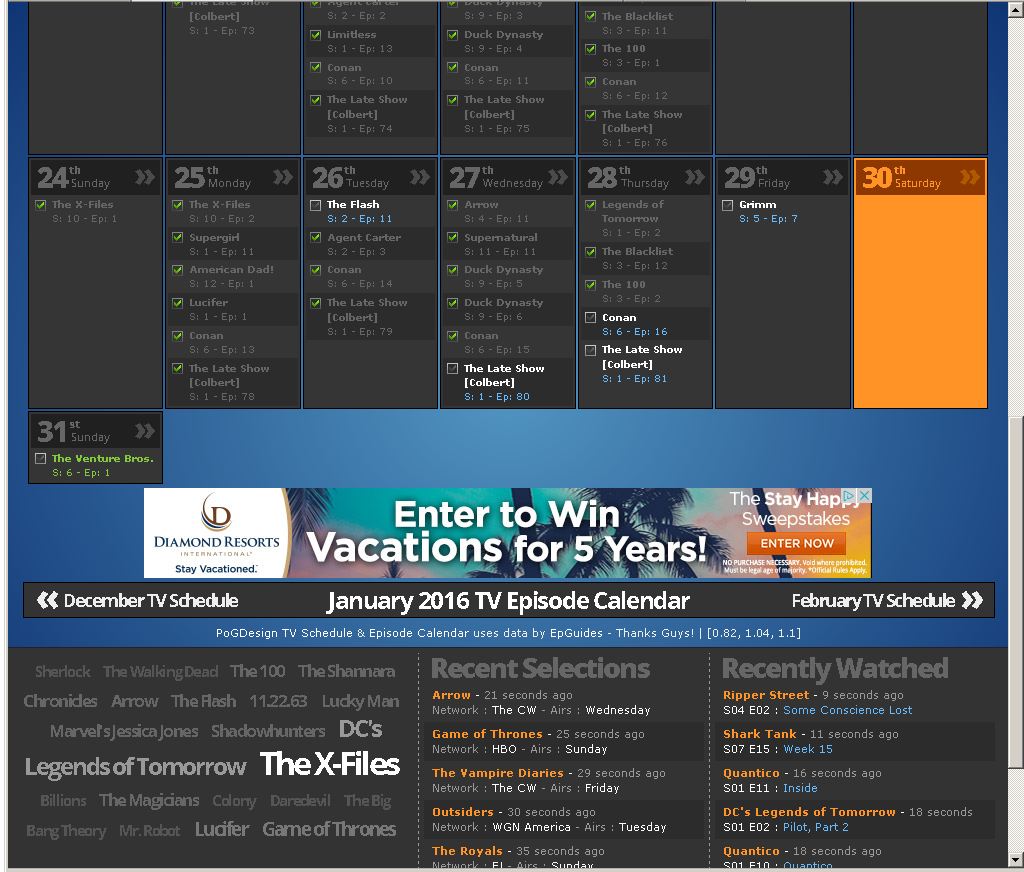Open Conan link on Thursday 28th
The image size is (1024, 872).
pyautogui.click(x=619, y=317)
